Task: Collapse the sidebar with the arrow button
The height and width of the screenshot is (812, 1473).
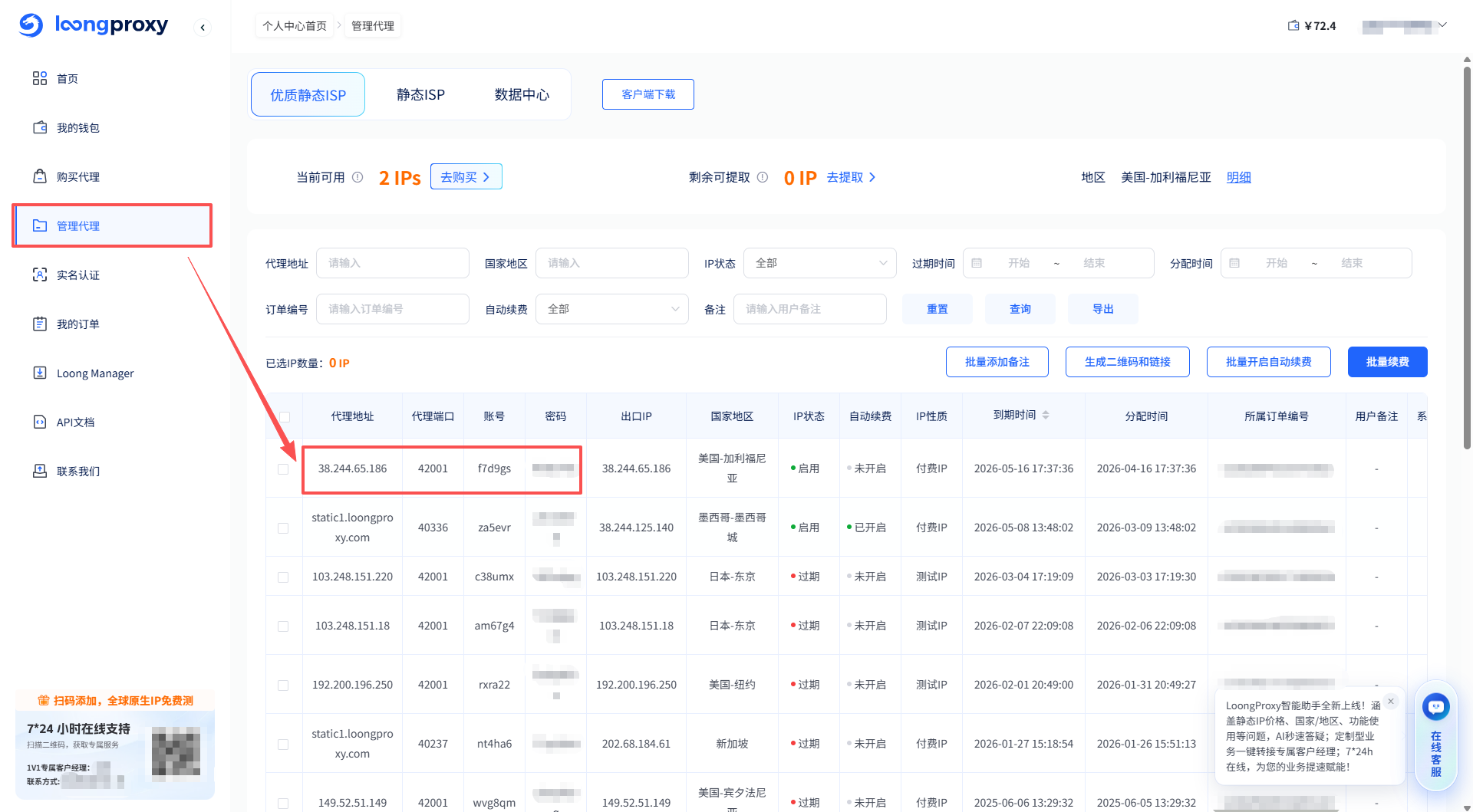Action: point(203,28)
